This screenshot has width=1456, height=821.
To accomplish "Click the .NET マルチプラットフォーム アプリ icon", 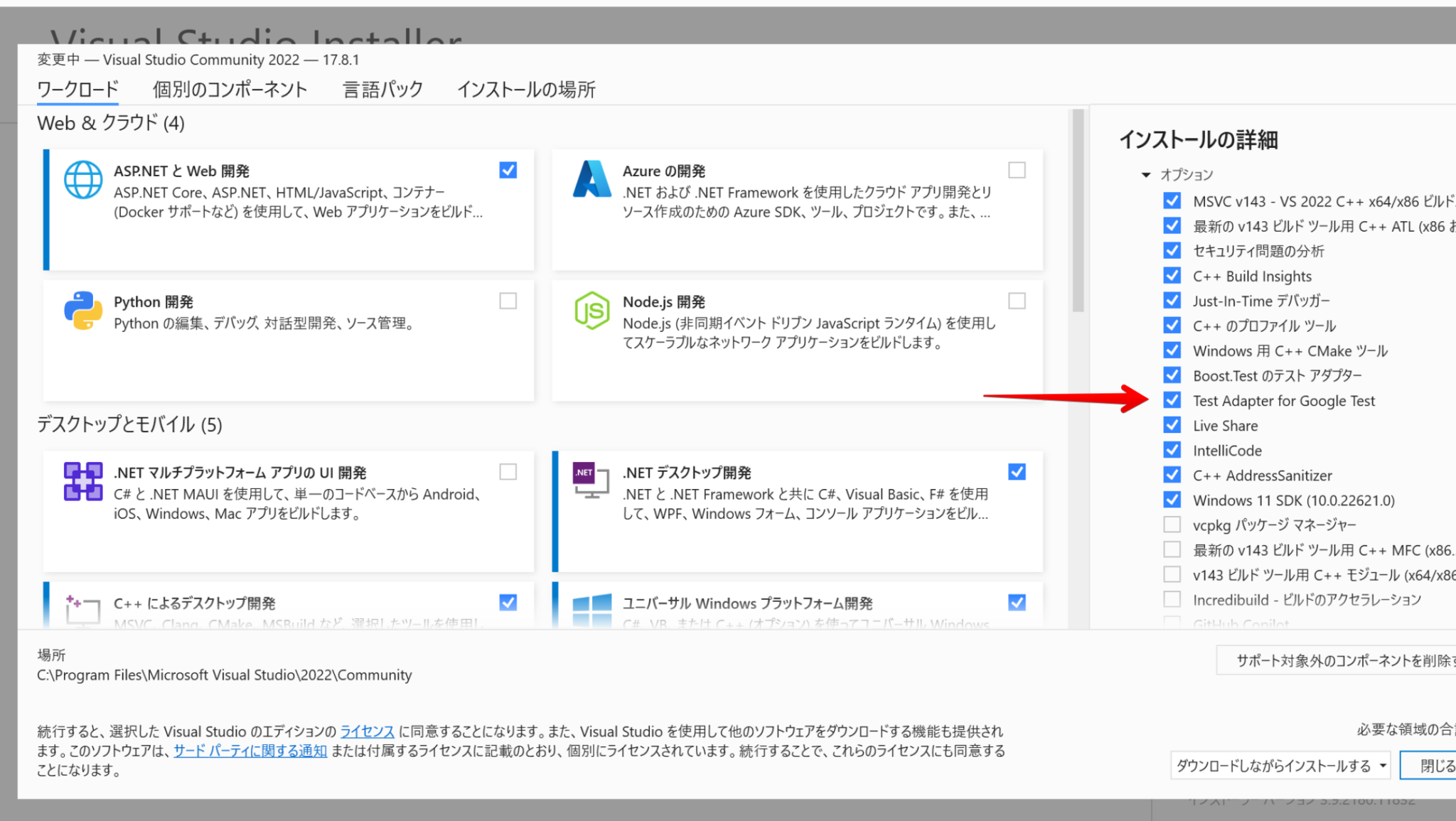I will (x=82, y=481).
